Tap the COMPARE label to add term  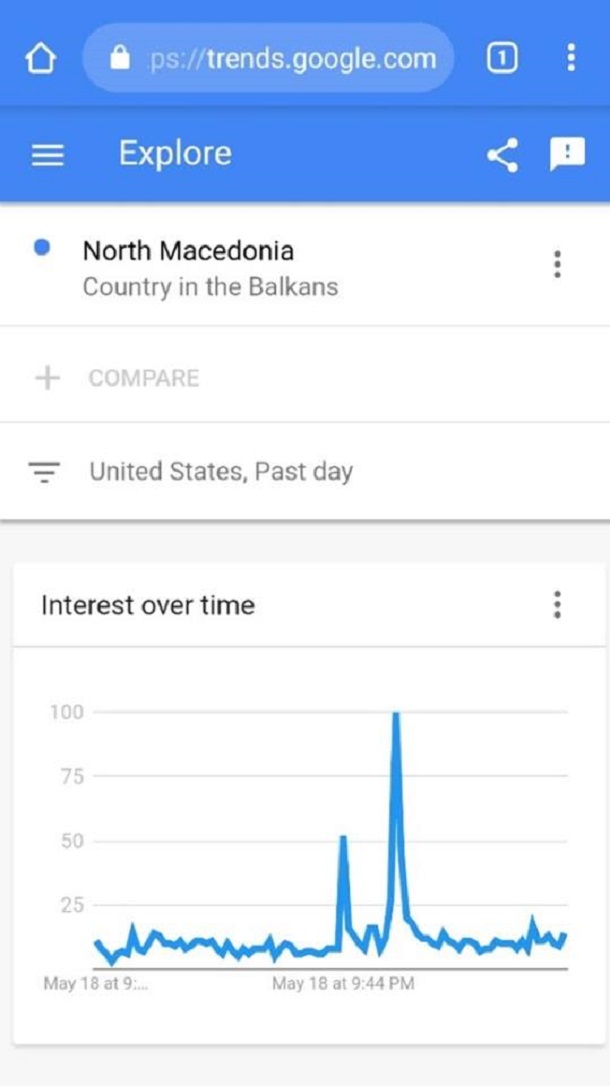tap(144, 378)
